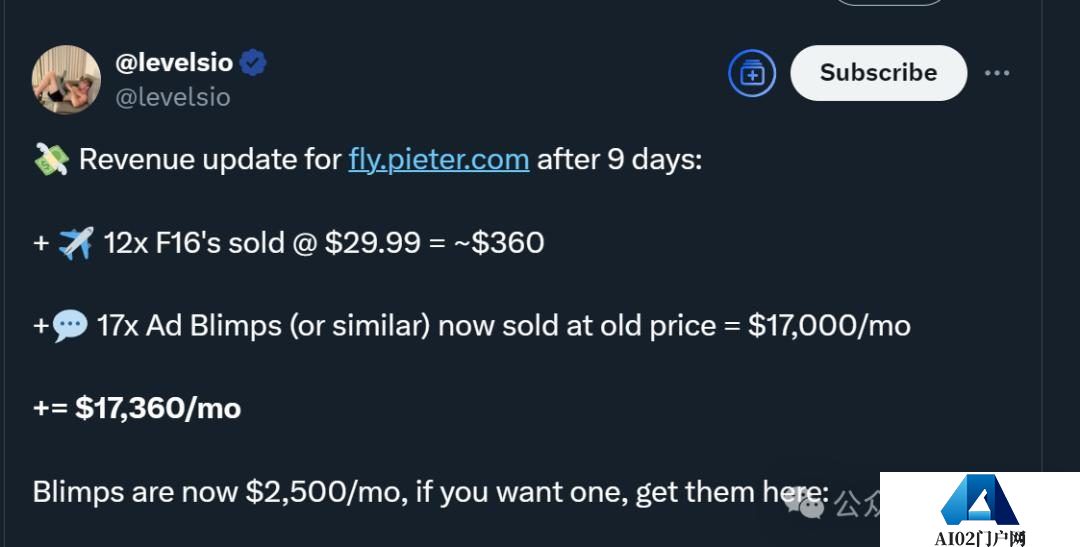Click the "Revenue update for" text
The width and height of the screenshot is (1080, 547).
coord(210,159)
